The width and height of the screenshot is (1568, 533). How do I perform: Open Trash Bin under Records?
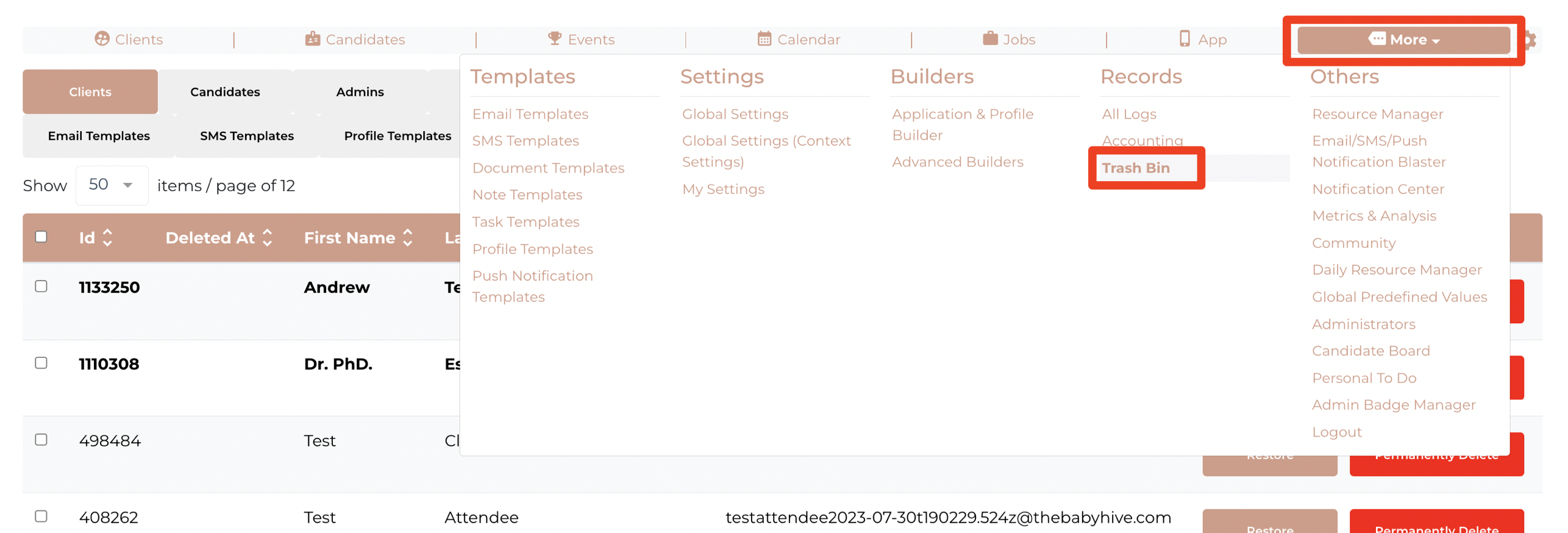pos(1135,168)
